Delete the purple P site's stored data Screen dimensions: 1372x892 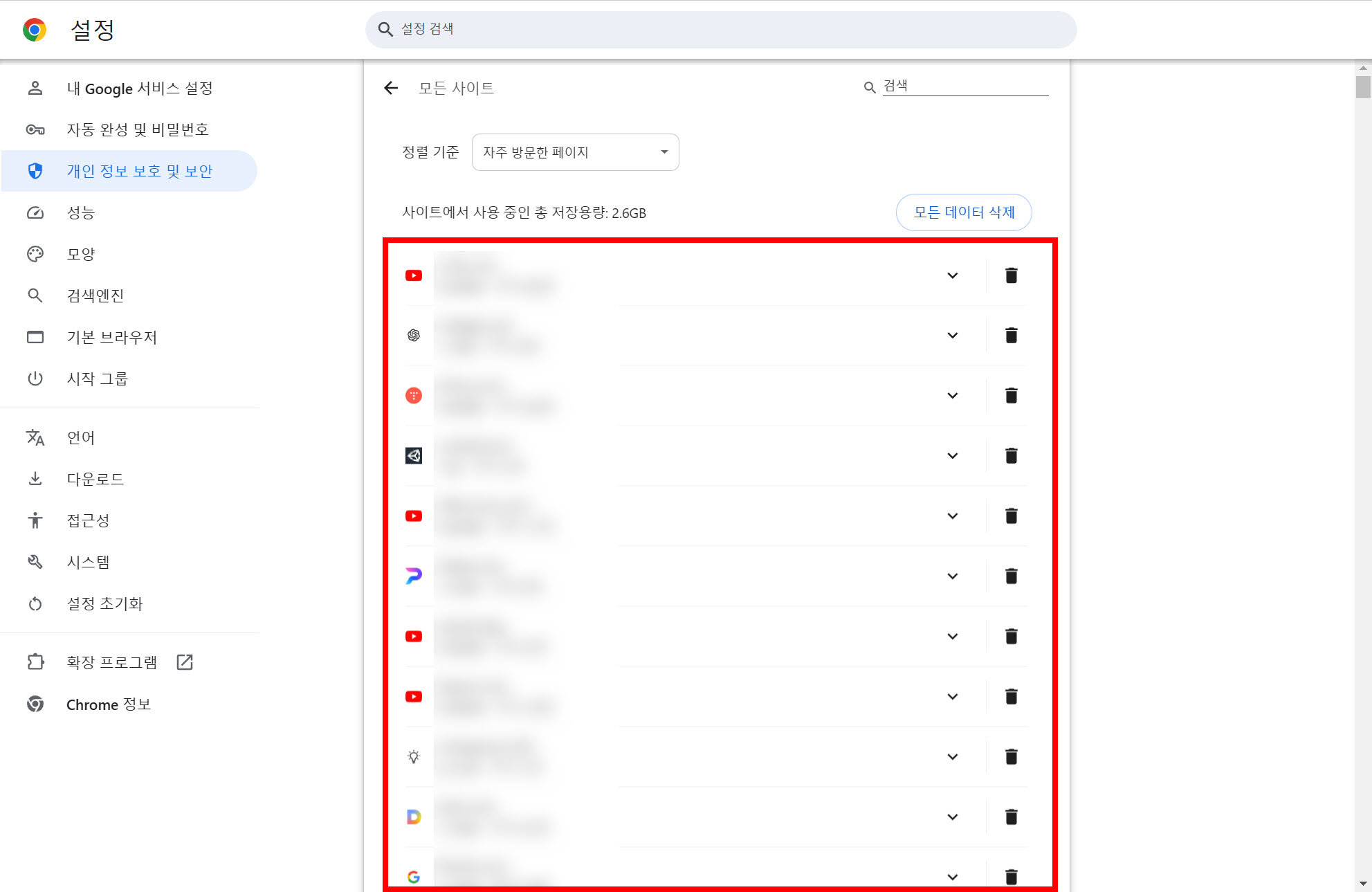1011,576
